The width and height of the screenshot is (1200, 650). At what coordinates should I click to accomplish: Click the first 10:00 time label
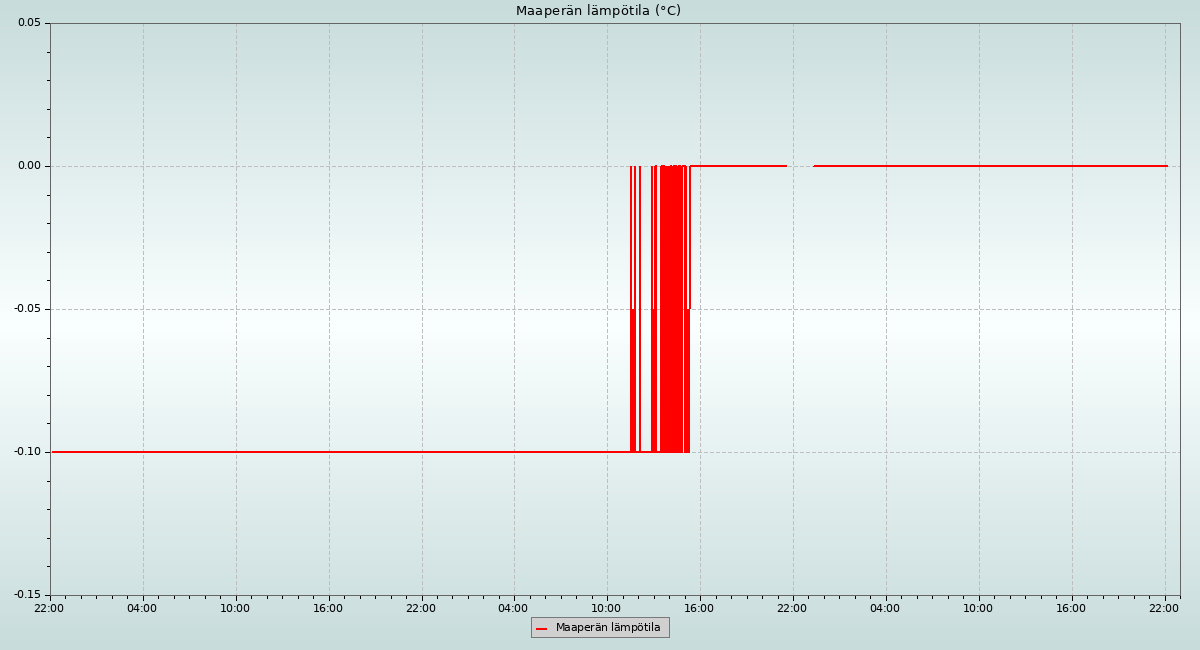(x=235, y=608)
